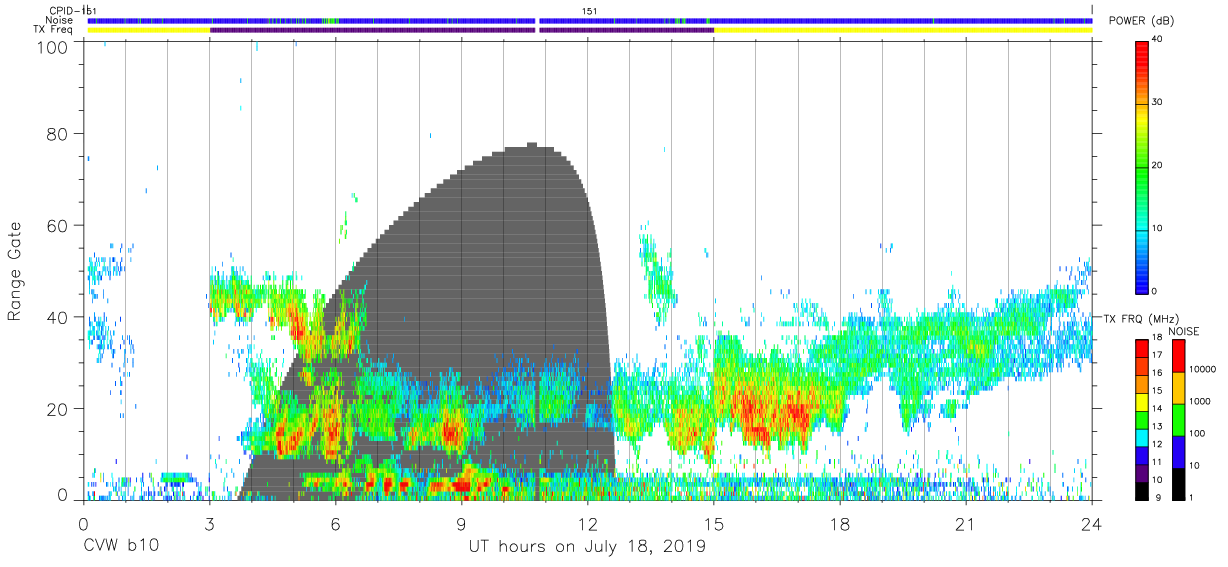Viewport: 1228px width, 567px height.
Task: Click the x-axis title with July 18, 2019
Action: pyautogui.click(x=587, y=547)
